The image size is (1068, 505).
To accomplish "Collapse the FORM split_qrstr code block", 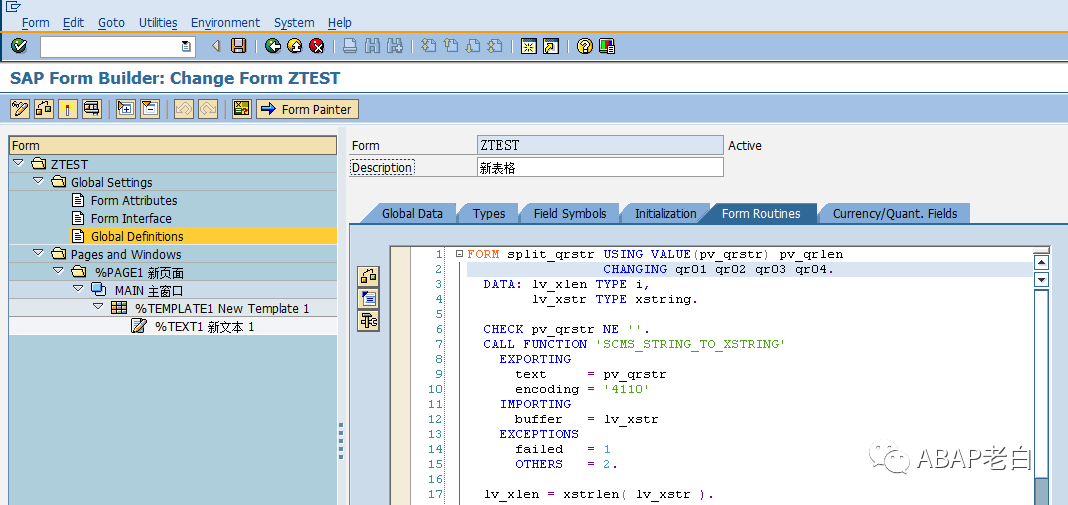I will click(x=459, y=254).
